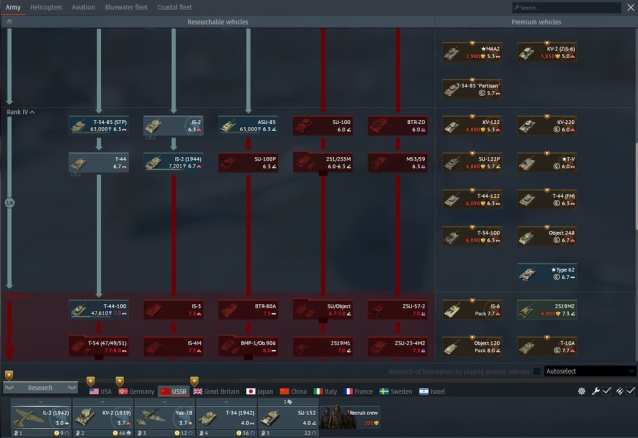Click the IS-2 (1944) vehicle tile
Image resolution: width=638 pixels, height=438 pixels.
[173, 161]
